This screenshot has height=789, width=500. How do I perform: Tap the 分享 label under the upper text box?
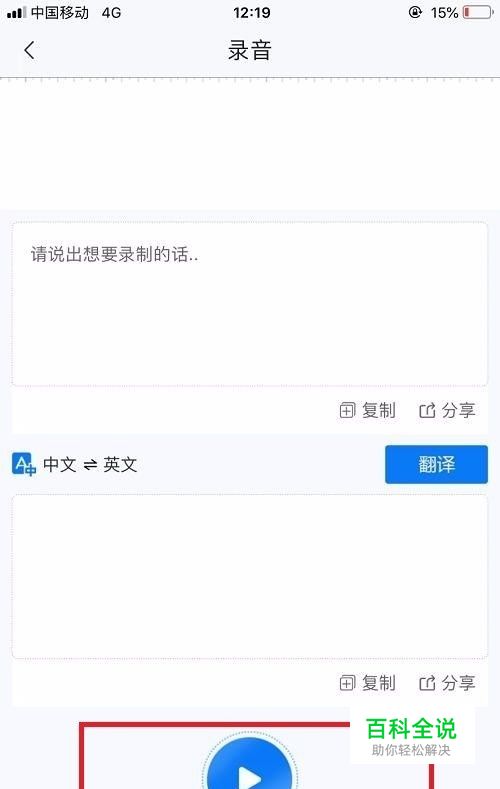(458, 411)
